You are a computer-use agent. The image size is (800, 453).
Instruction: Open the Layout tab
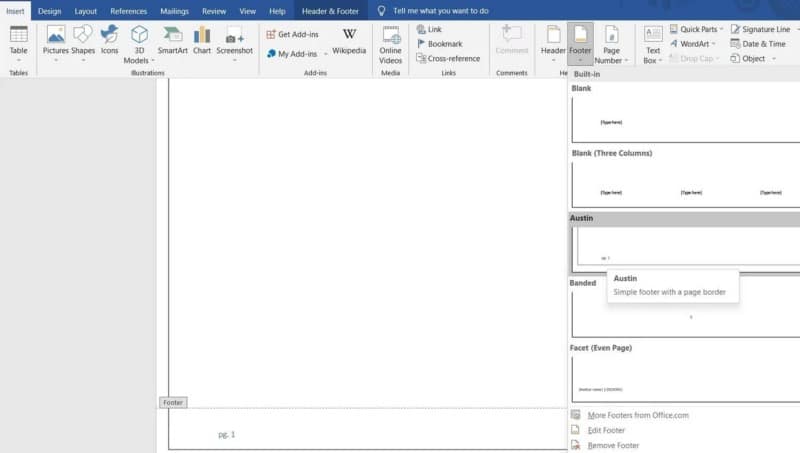[85, 11]
